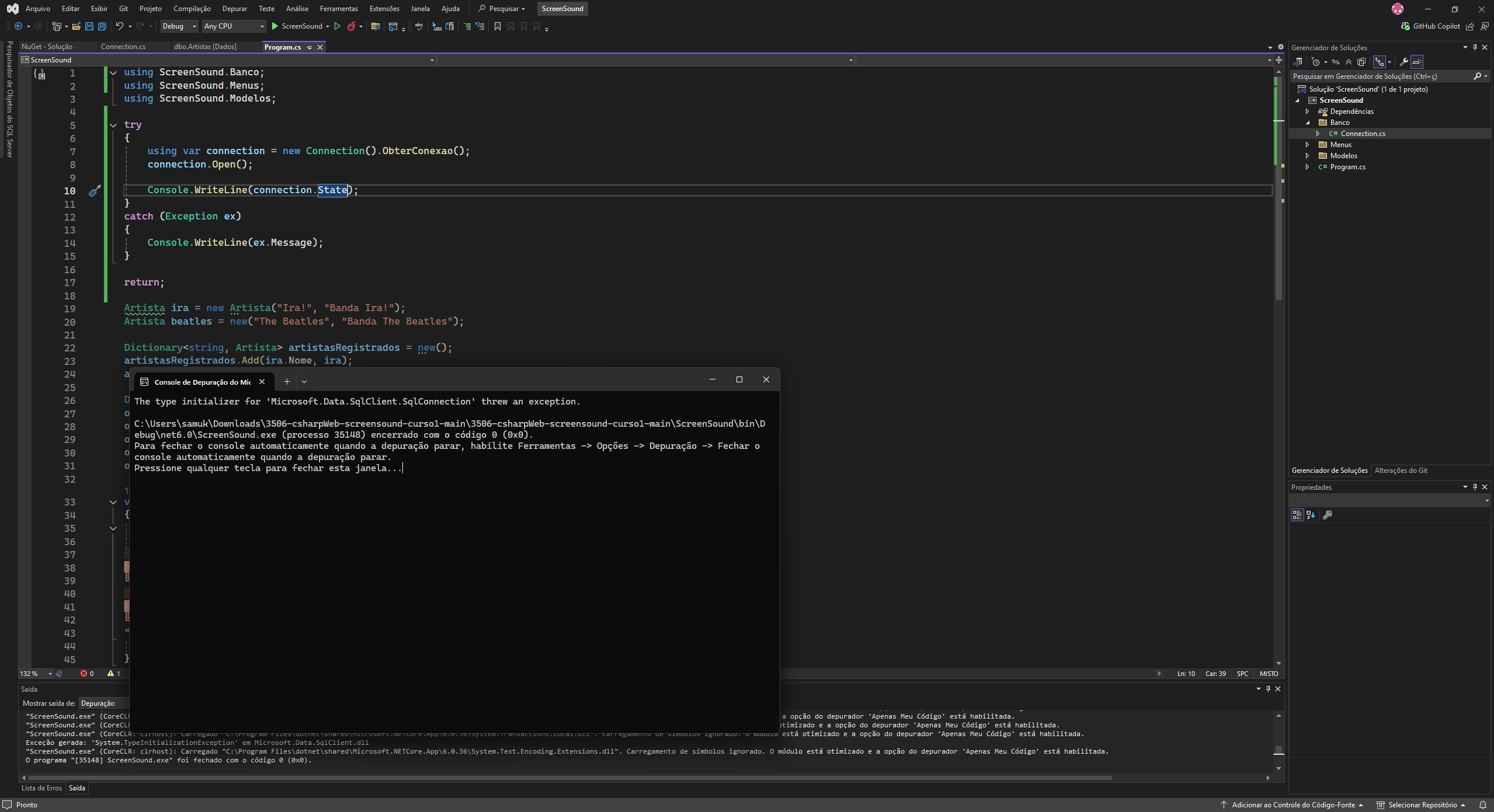Toggle auto-hide pin on Saída output panel
Image resolution: width=1494 pixels, height=812 pixels.
click(x=1268, y=689)
